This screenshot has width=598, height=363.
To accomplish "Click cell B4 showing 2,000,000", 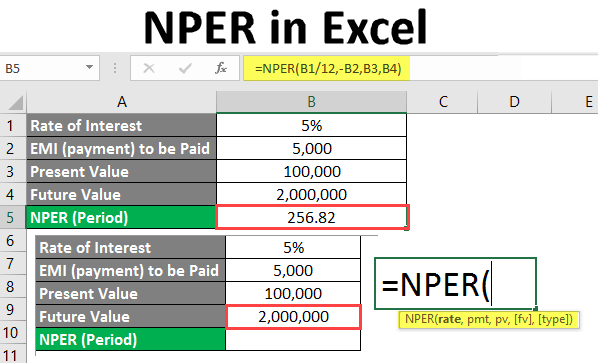I will click(312, 194).
